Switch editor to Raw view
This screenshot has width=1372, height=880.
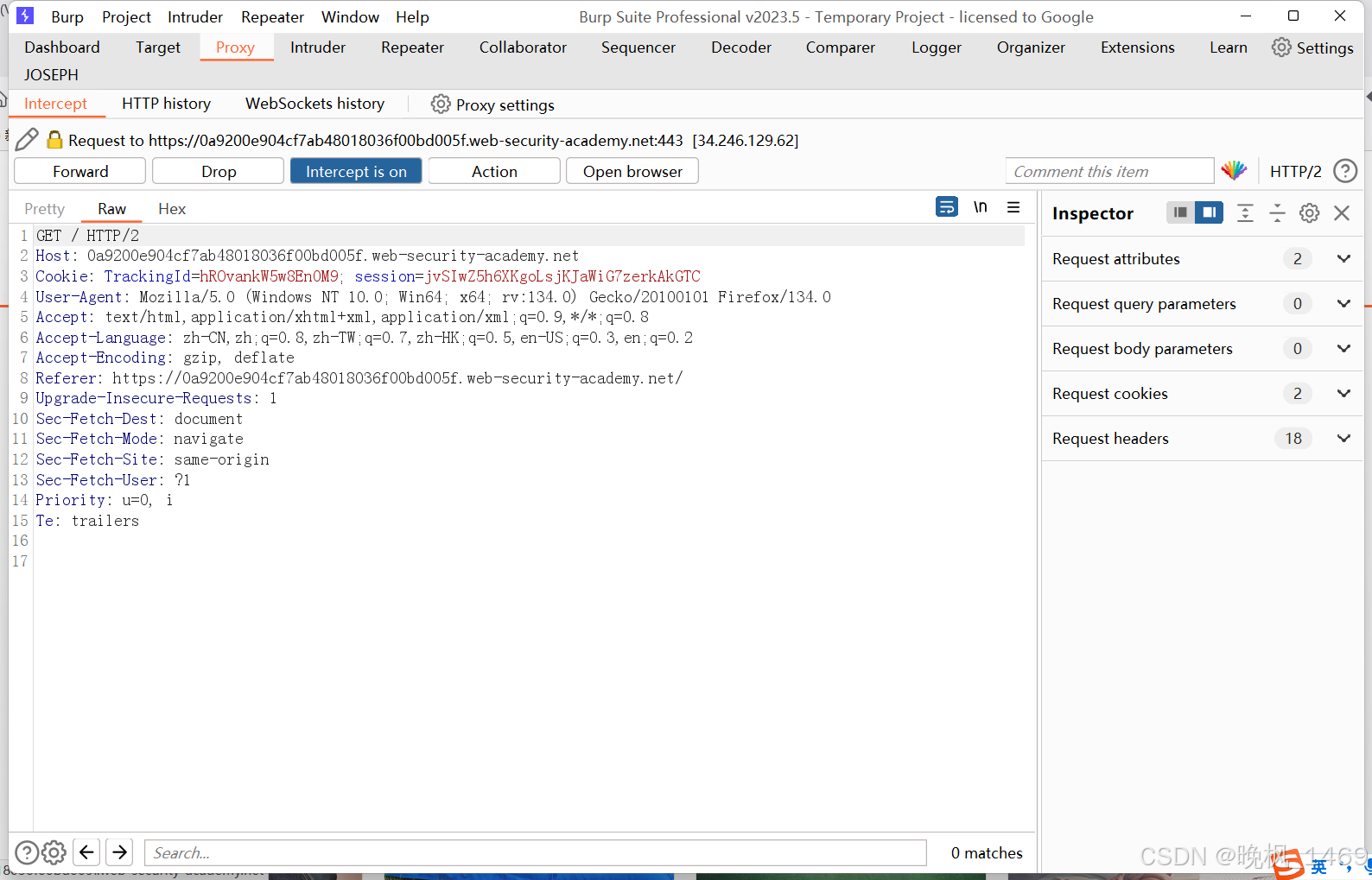111,209
